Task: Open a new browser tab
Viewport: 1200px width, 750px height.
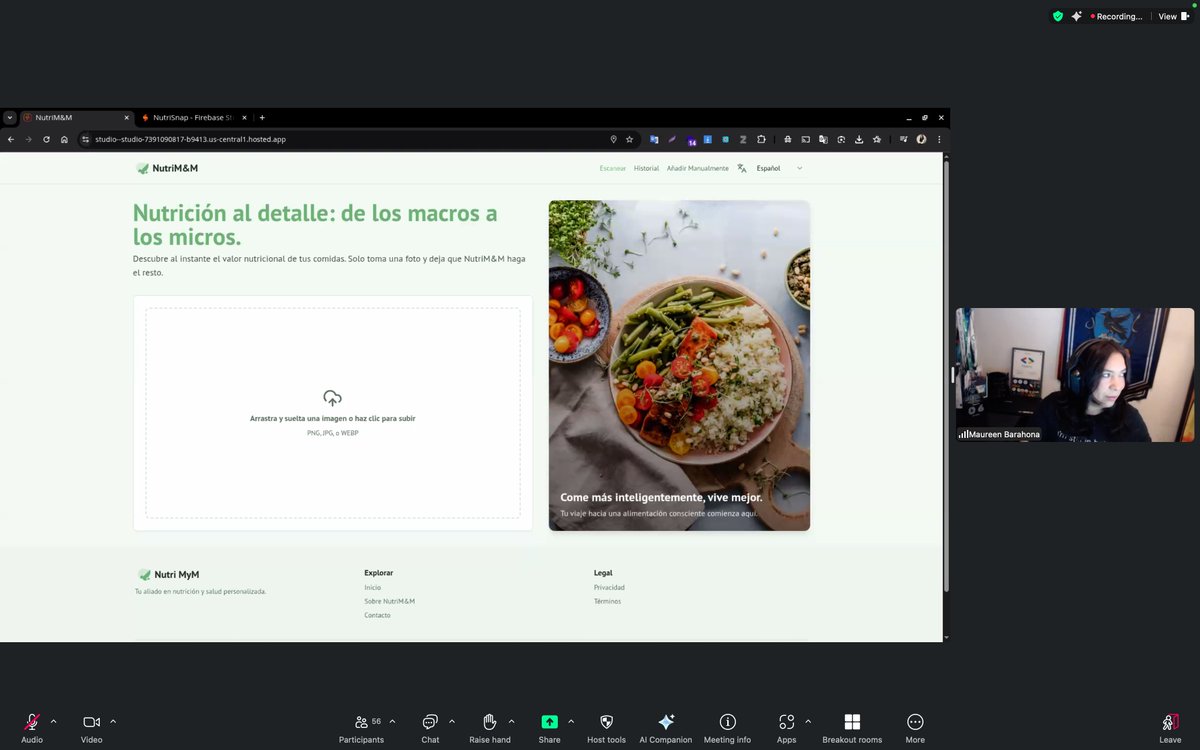Action: 262,117
